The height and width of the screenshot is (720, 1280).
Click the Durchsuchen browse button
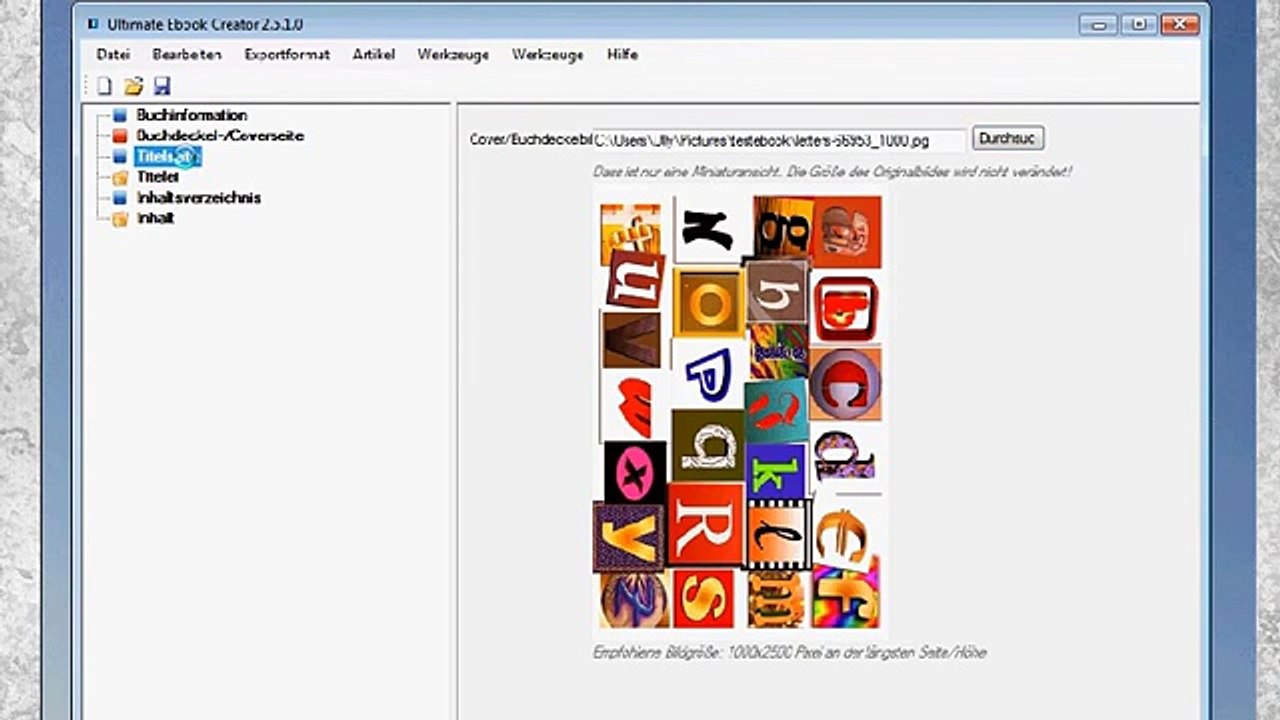click(x=1008, y=139)
